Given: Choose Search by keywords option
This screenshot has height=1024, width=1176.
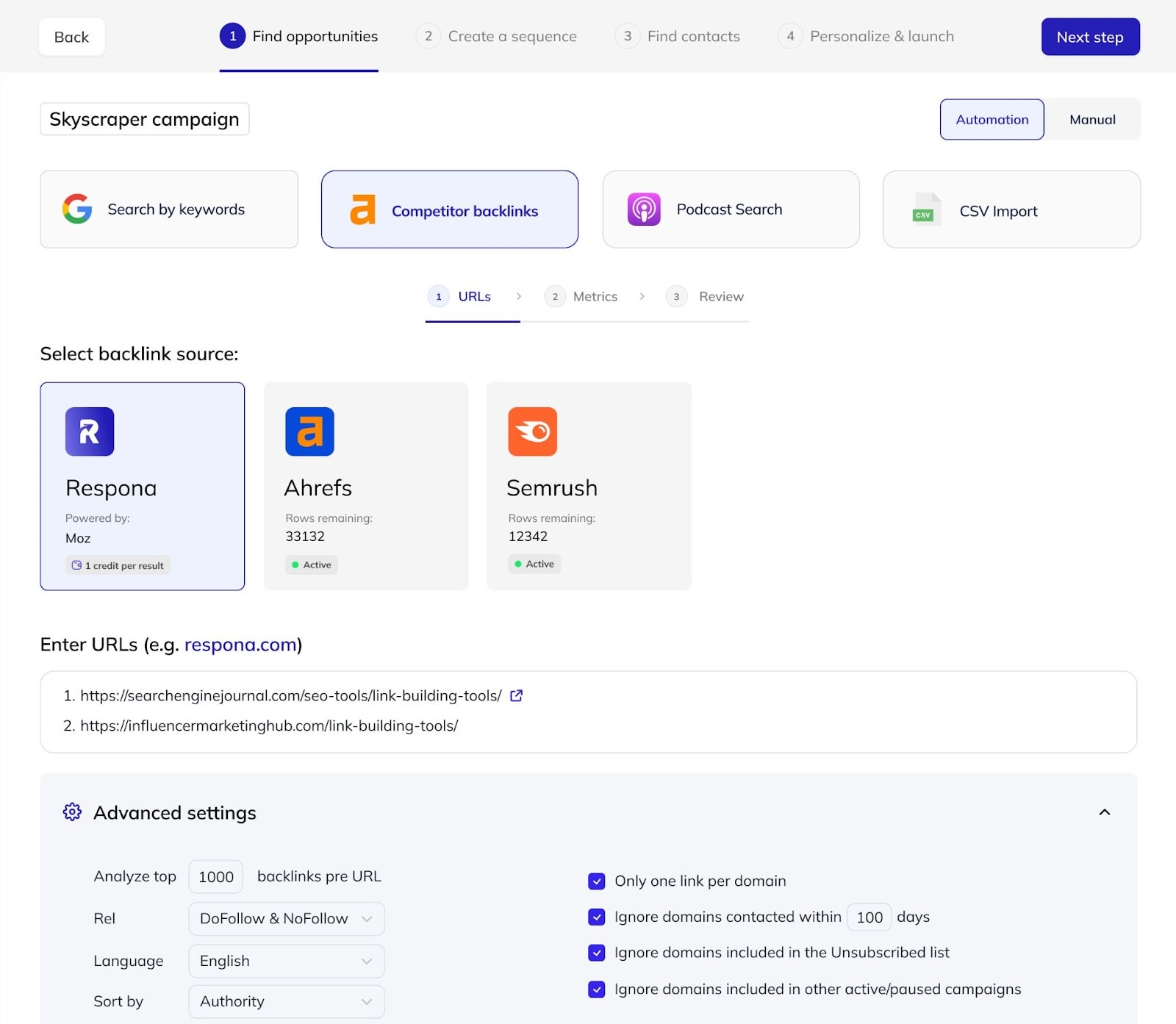Looking at the screenshot, I should point(169,210).
